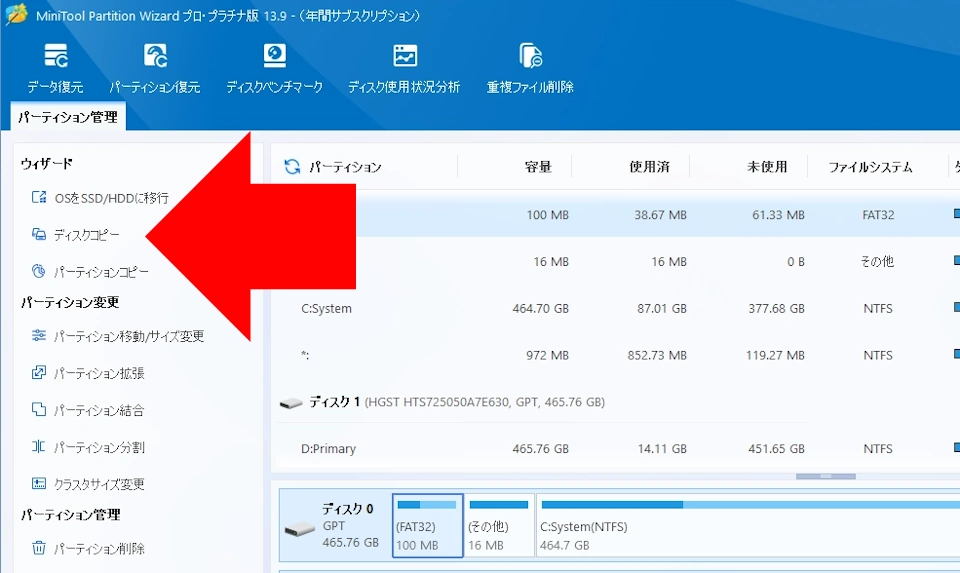The width and height of the screenshot is (960, 573).
Task: Select the *: 972 MB partition row
Action: tap(615, 355)
